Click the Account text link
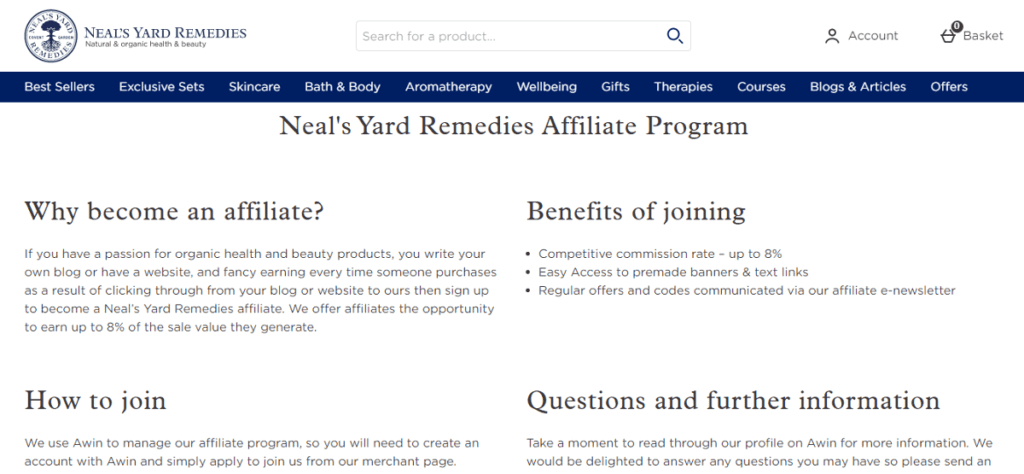The height and width of the screenshot is (474, 1024). (873, 36)
